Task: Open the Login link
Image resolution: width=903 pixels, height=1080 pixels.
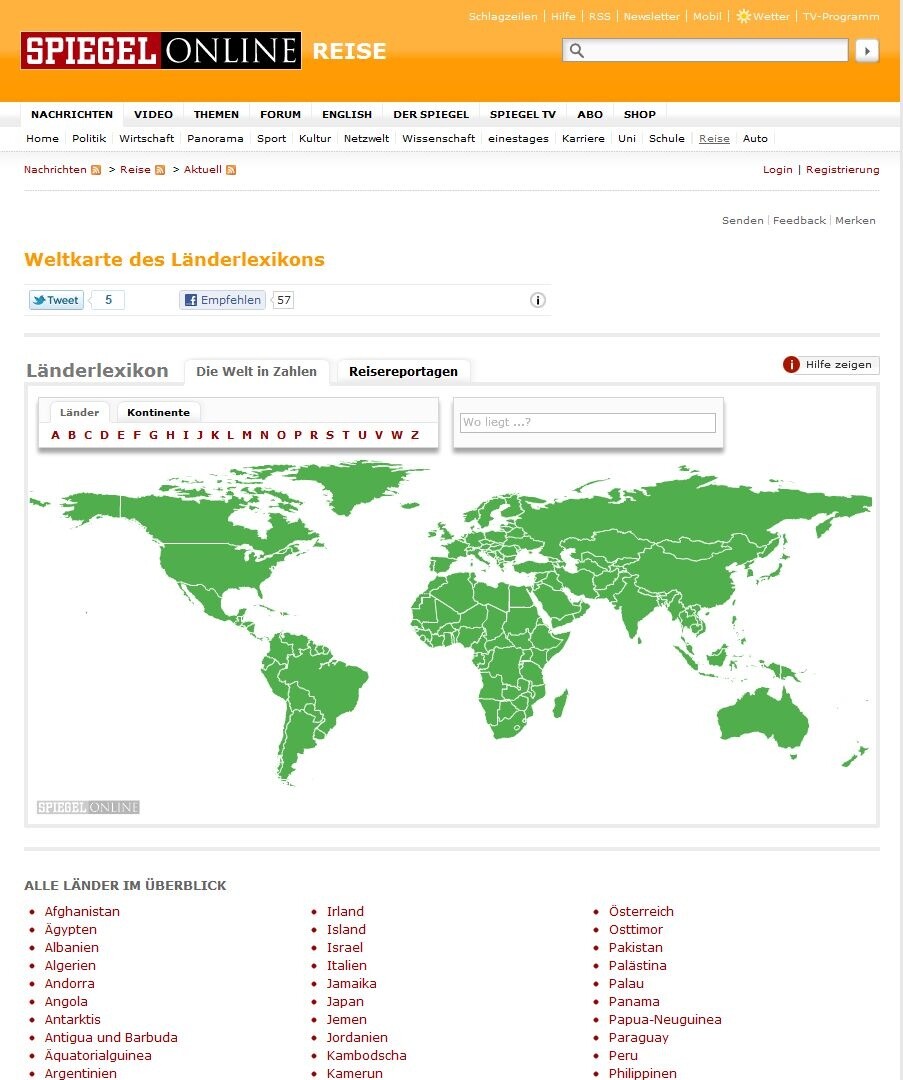Action: 778,169
